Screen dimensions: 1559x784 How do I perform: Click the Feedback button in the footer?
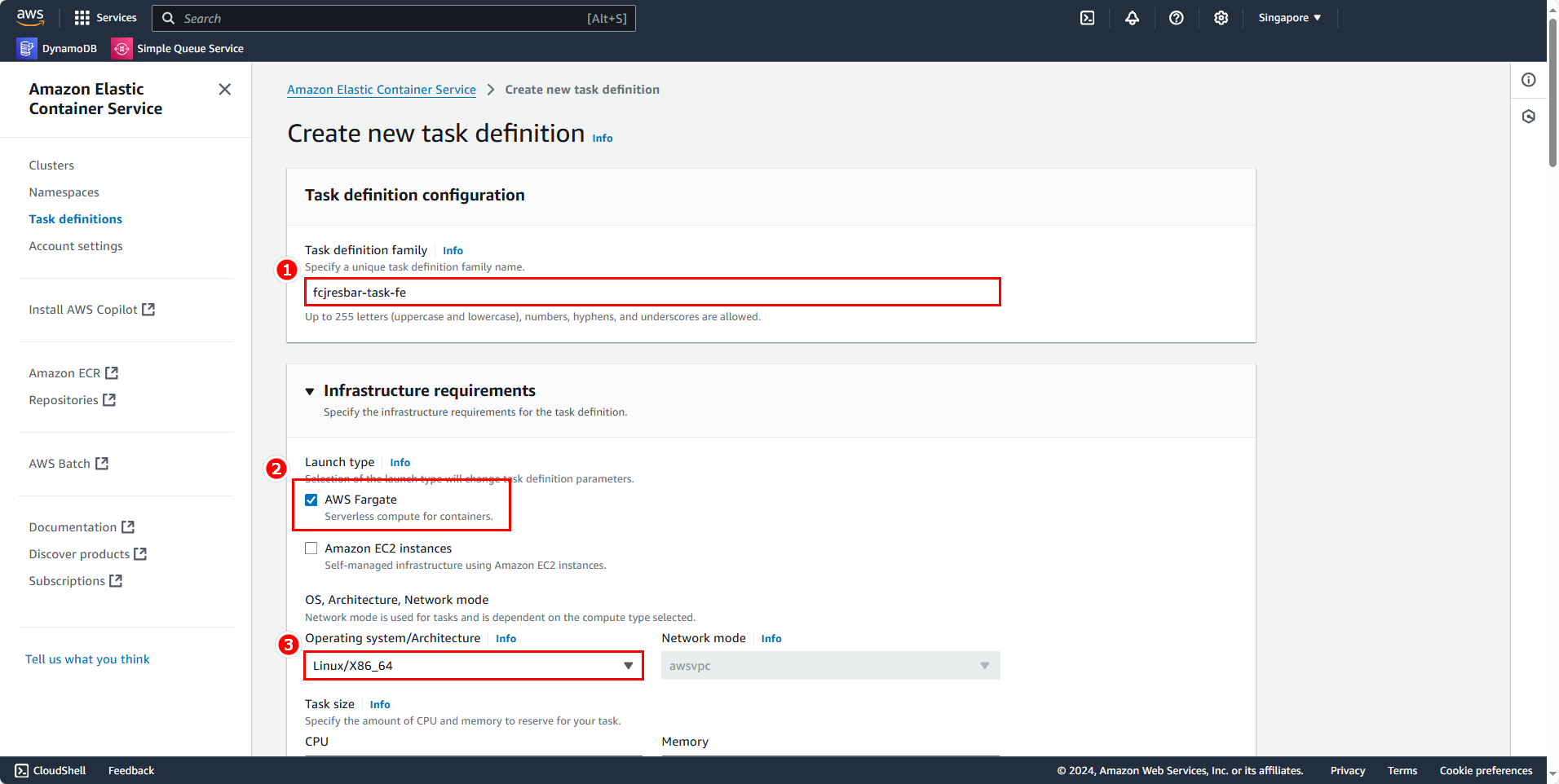coord(131,771)
